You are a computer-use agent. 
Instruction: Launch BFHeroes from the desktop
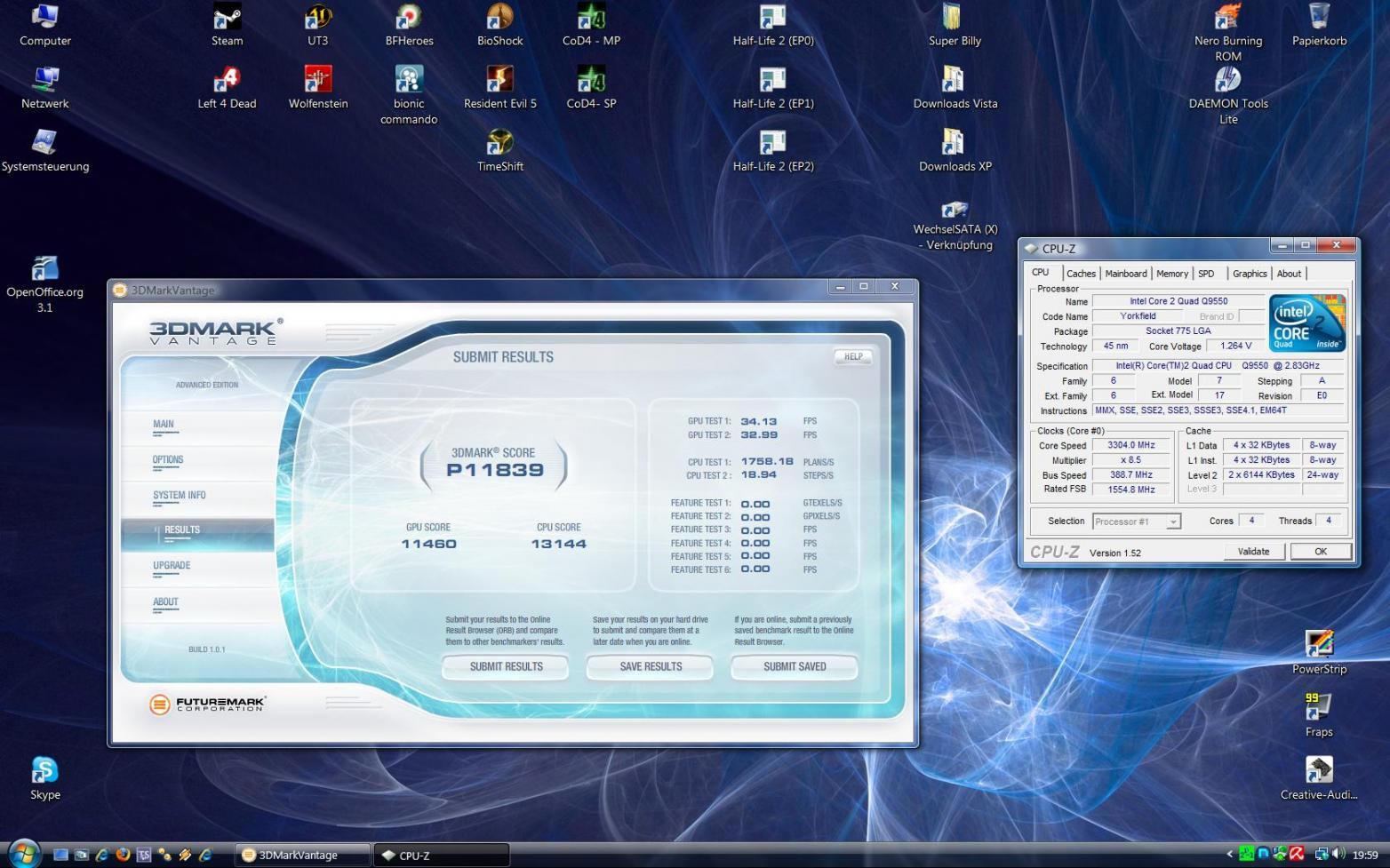(409, 25)
